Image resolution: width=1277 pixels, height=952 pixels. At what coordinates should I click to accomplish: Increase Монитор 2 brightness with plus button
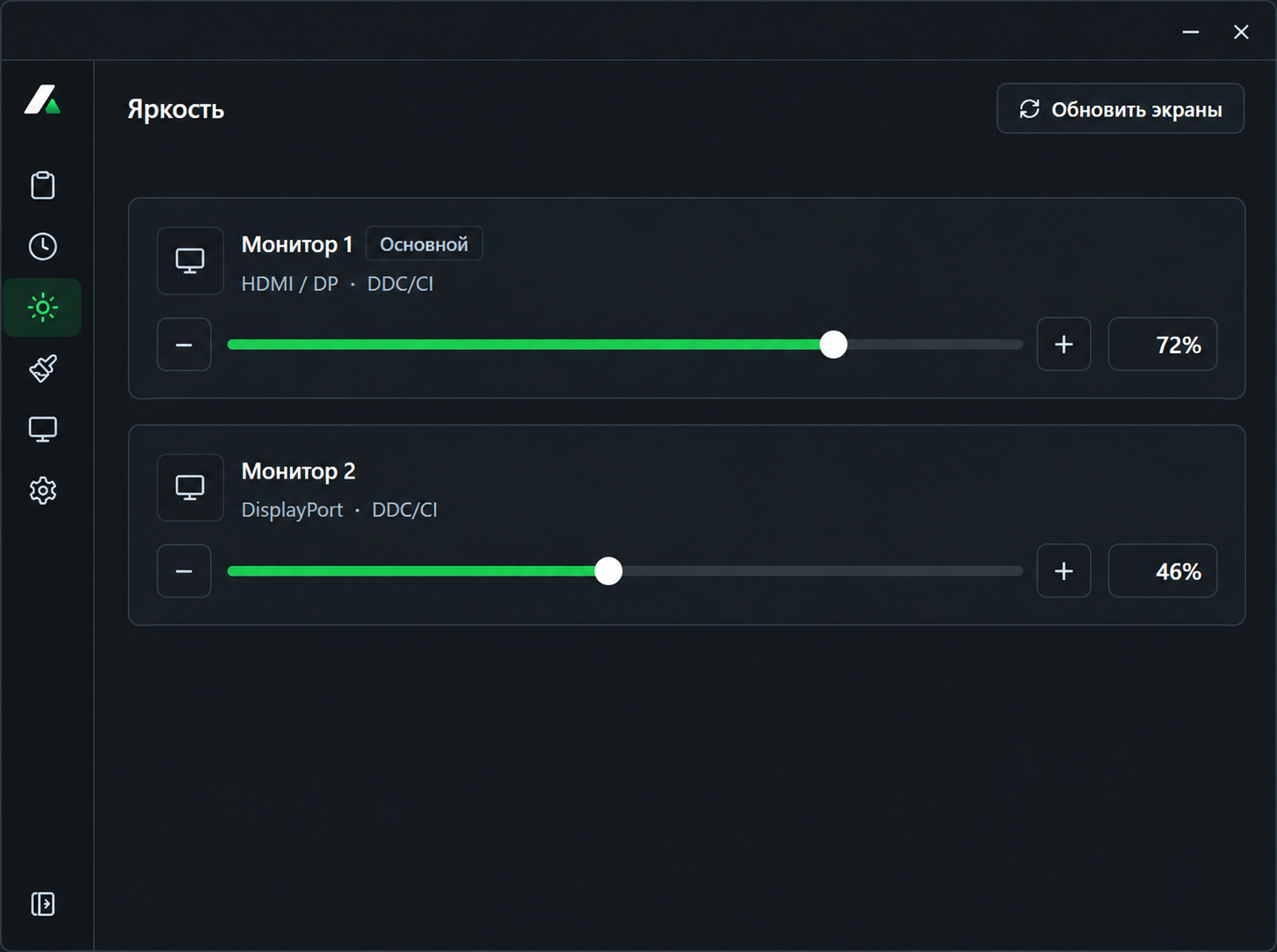coord(1063,571)
